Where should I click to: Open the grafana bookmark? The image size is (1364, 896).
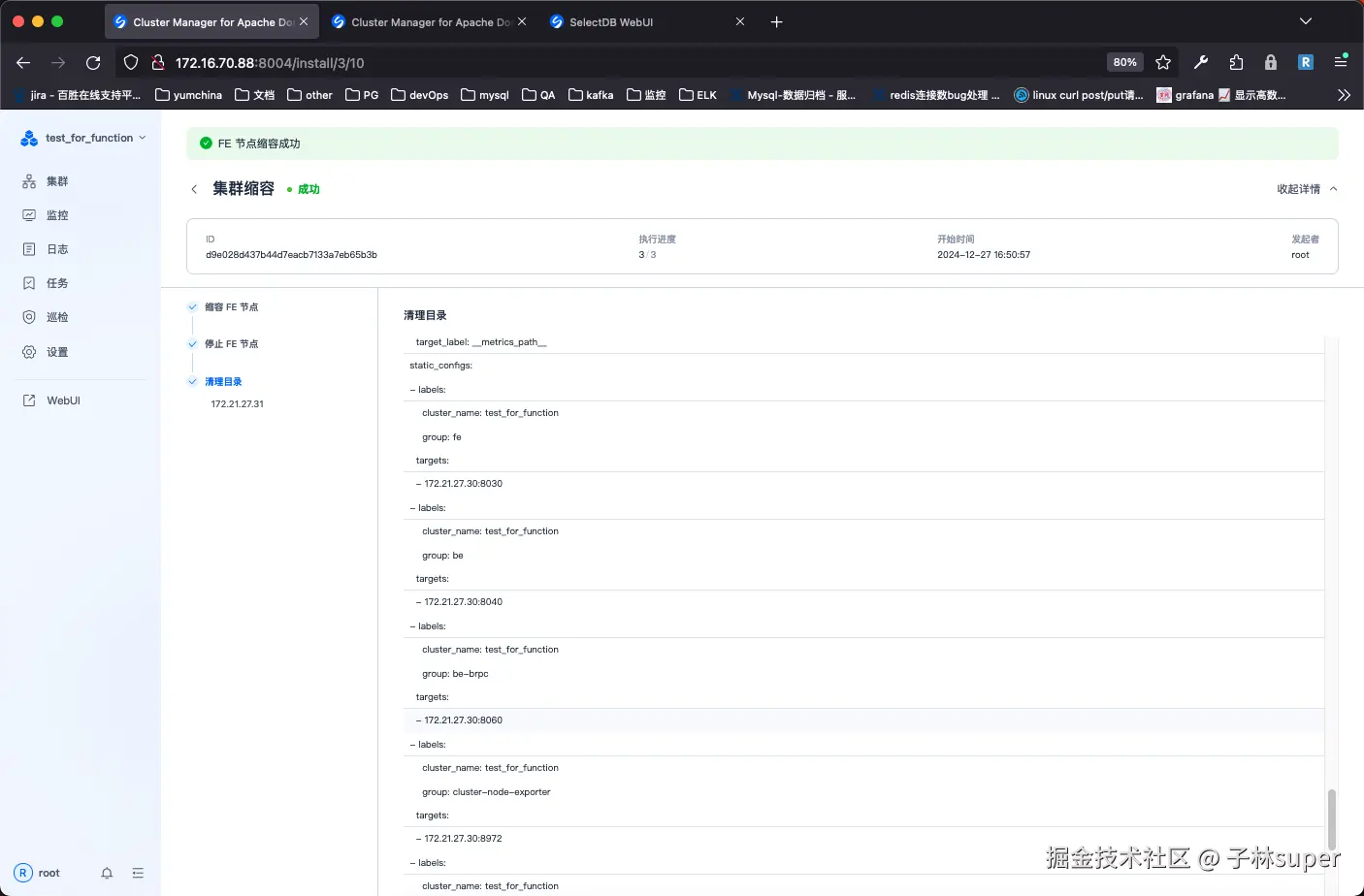point(1185,95)
